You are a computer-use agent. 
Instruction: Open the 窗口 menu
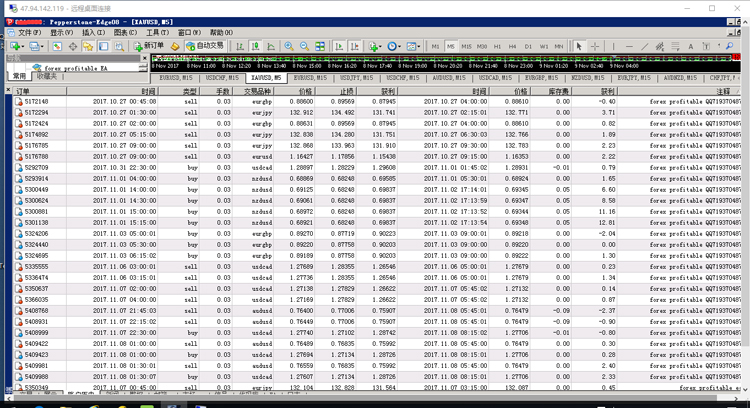189,33
